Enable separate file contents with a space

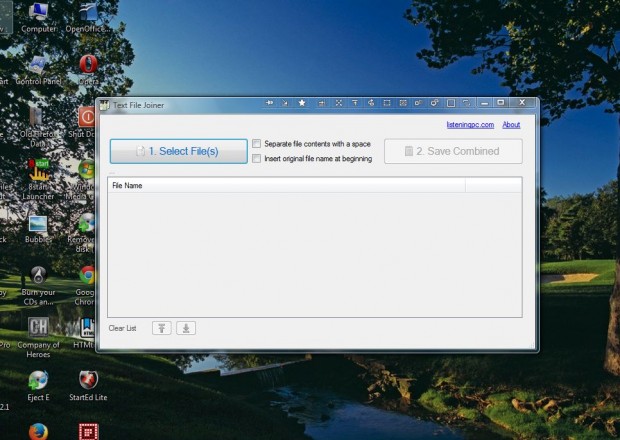click(x=257, y=144)
